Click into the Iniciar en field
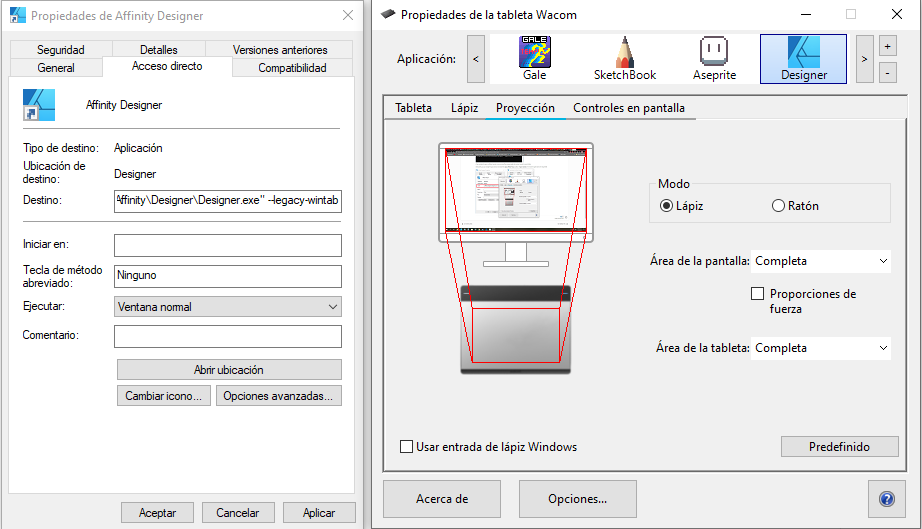This screenshot has width=922, height=529. click(228, 246)
